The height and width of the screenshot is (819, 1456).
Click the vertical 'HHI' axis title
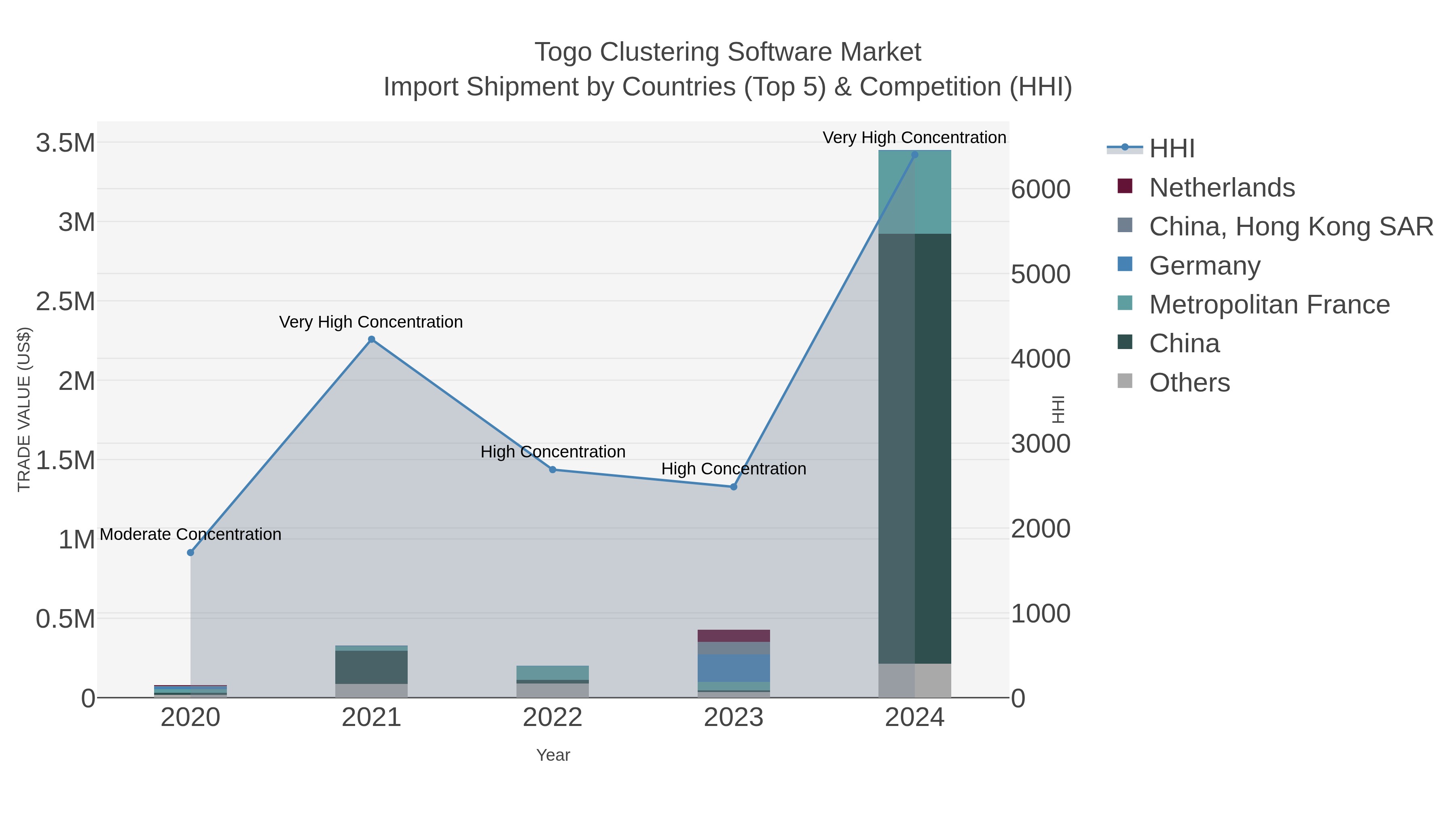pyautogui.click(x=1058, y=409)
